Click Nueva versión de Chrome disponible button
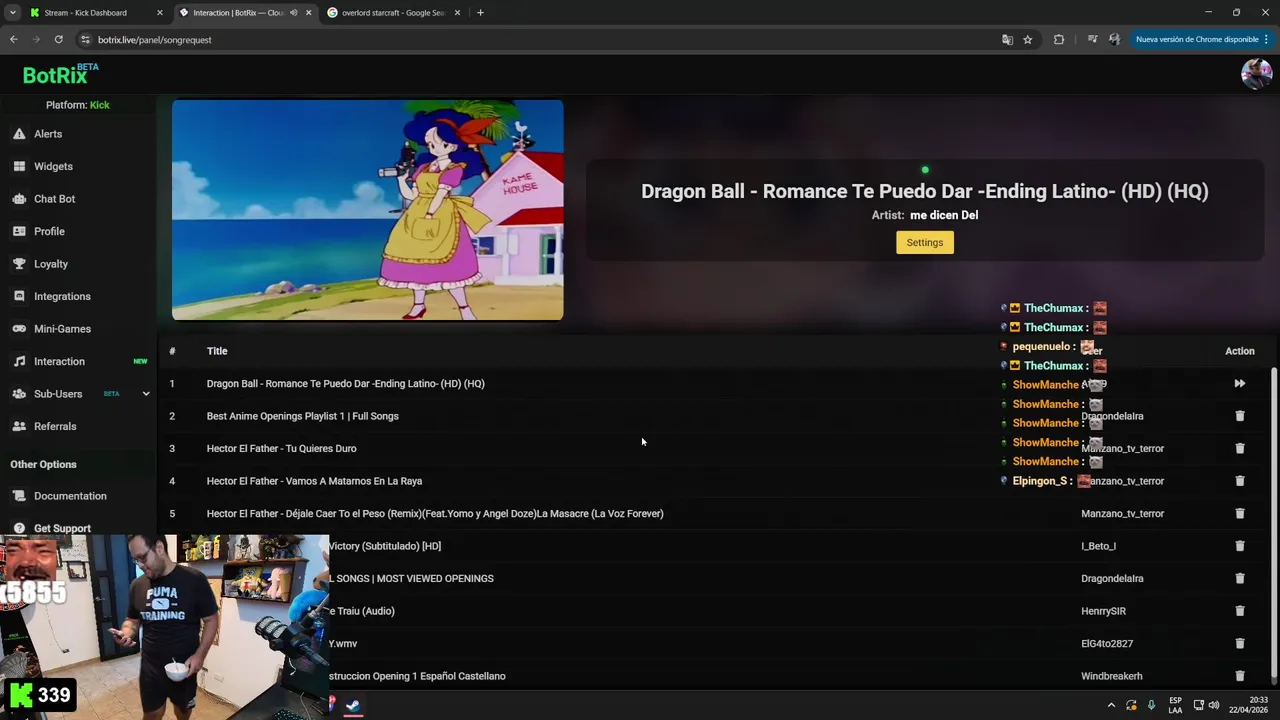 [1197, 40]
